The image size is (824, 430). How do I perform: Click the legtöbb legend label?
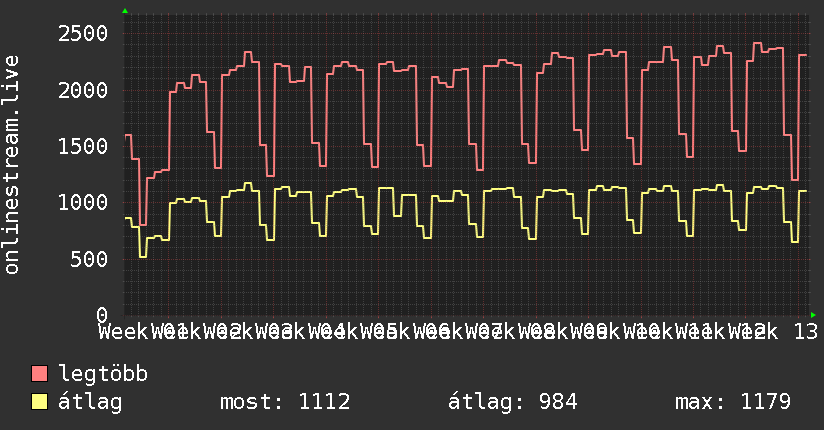click(x=103, y=374)
